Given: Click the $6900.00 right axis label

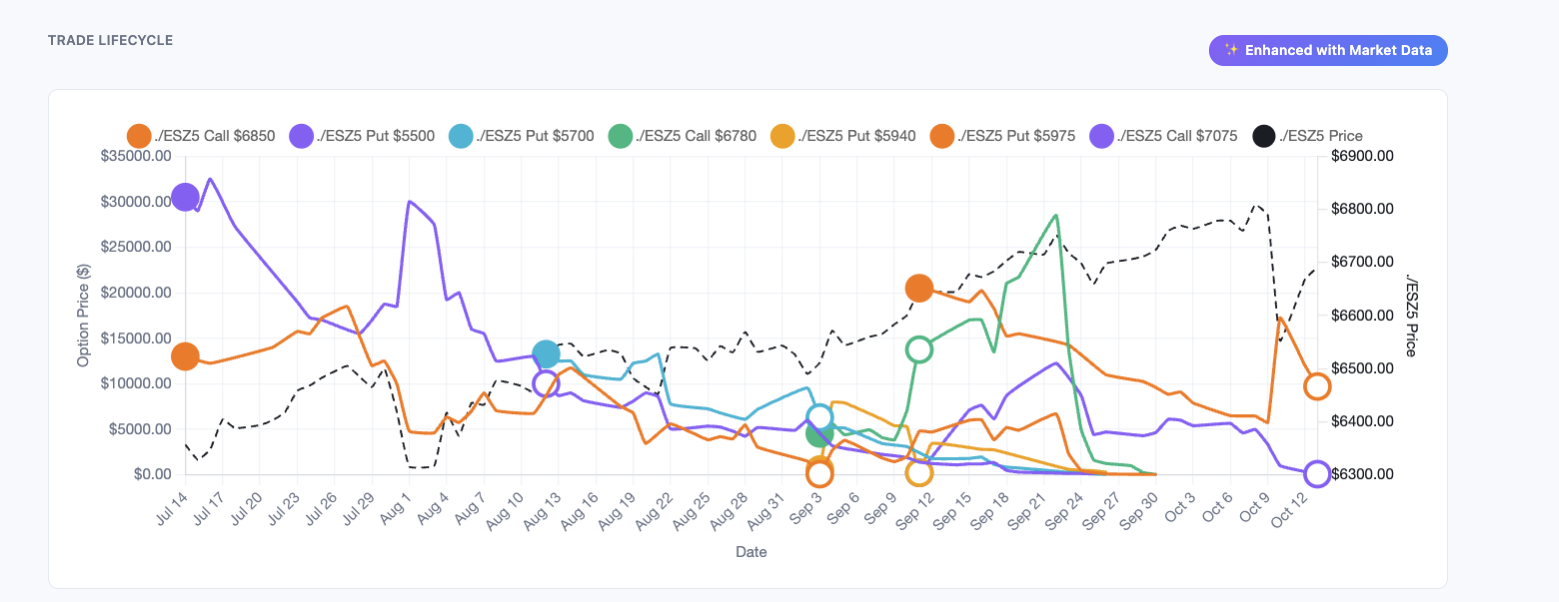Looking at the screenshot, I should pyautogui.click(x=1362, y=156).
